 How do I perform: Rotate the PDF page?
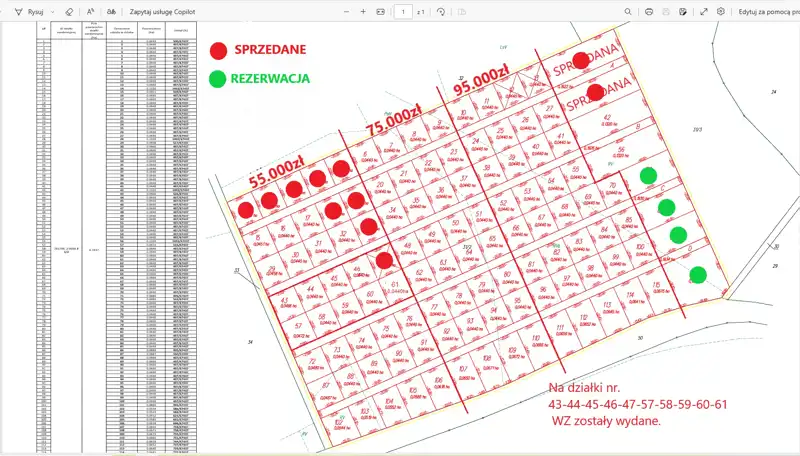441,11
